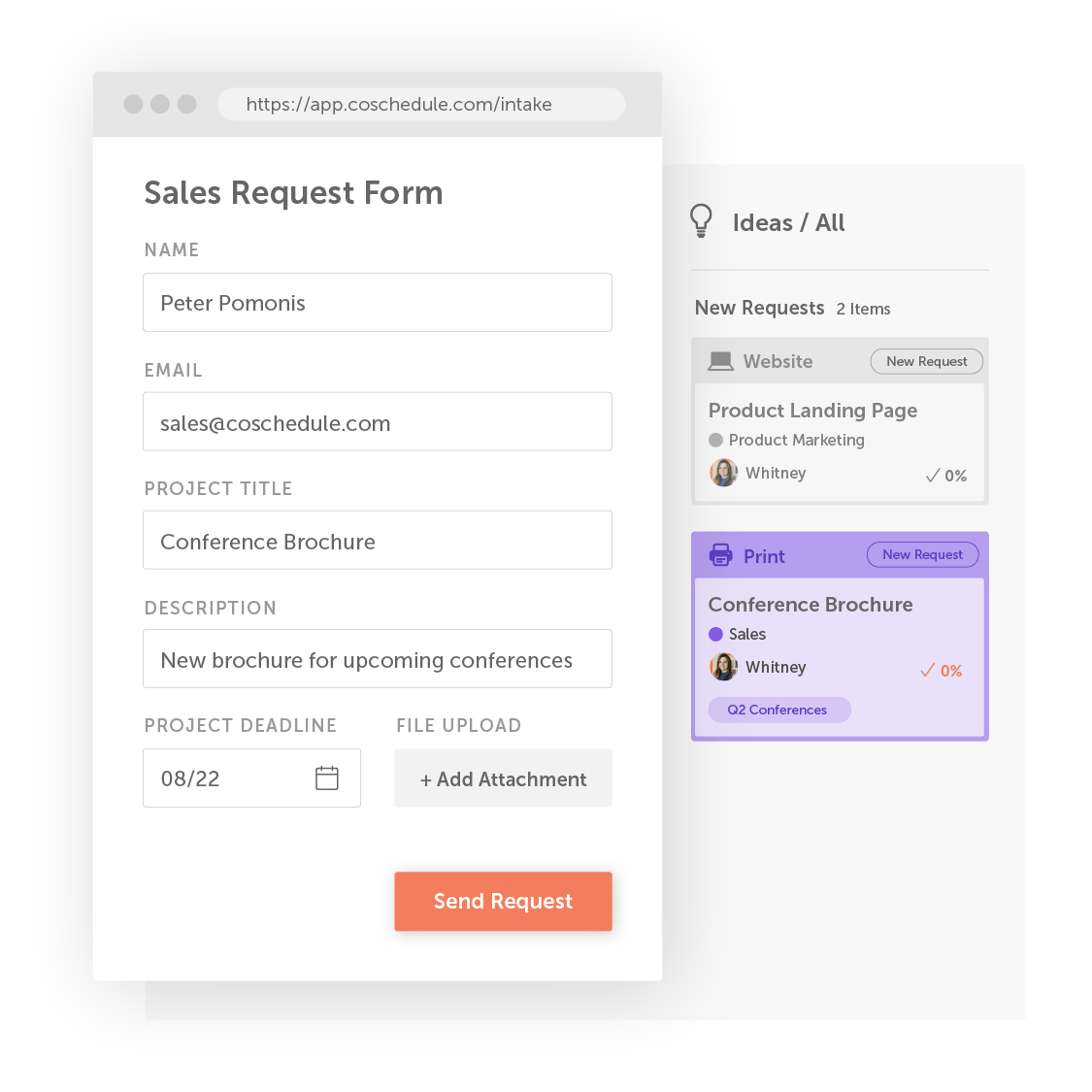Click the laptop Website icon
The height and width of the screenshot is (1092, 1092).
(720, 361)
